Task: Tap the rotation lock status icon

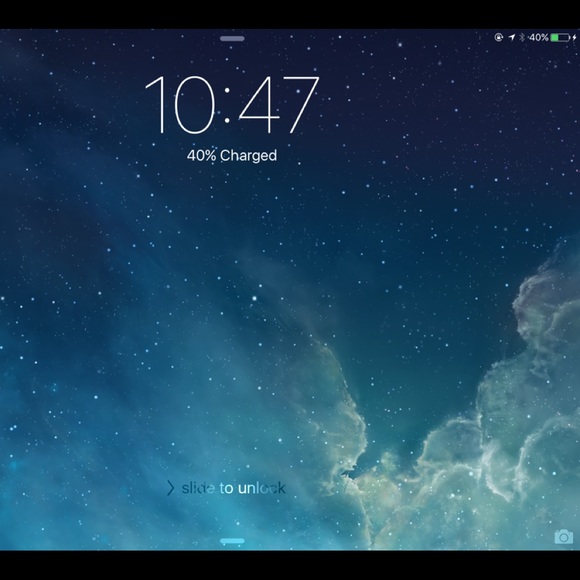Action: coord(499,37)
